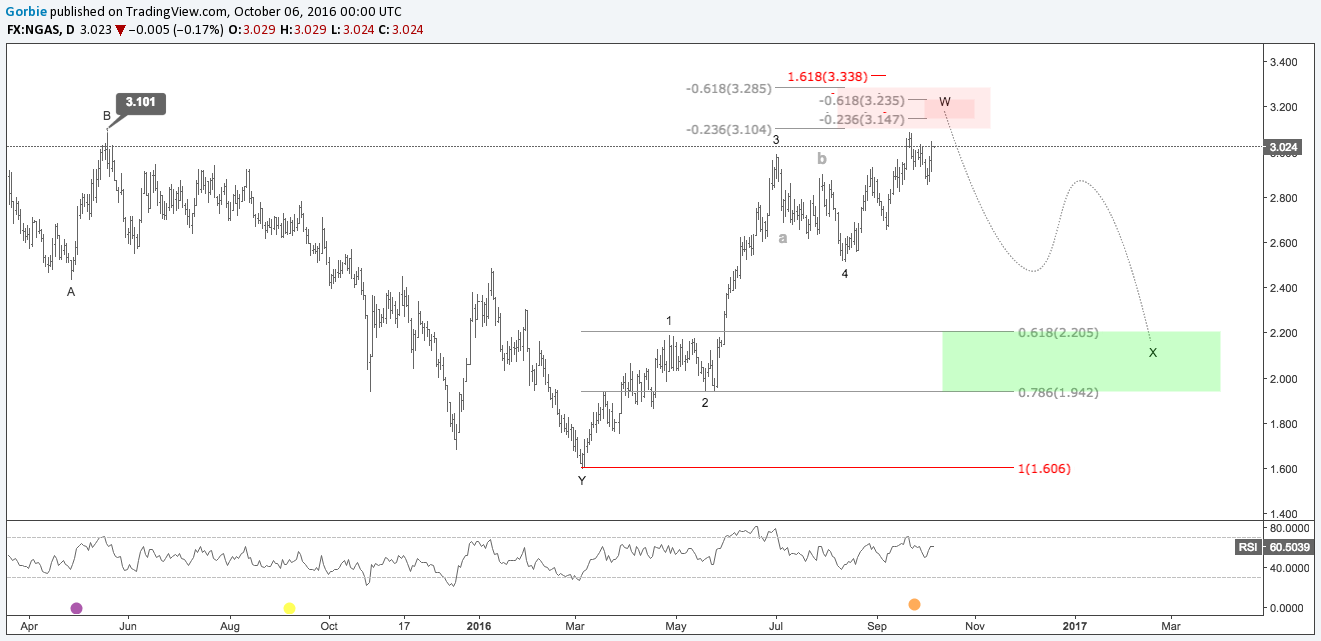
Task: Click the wave number 3 label
Action: tap(775, 141)
